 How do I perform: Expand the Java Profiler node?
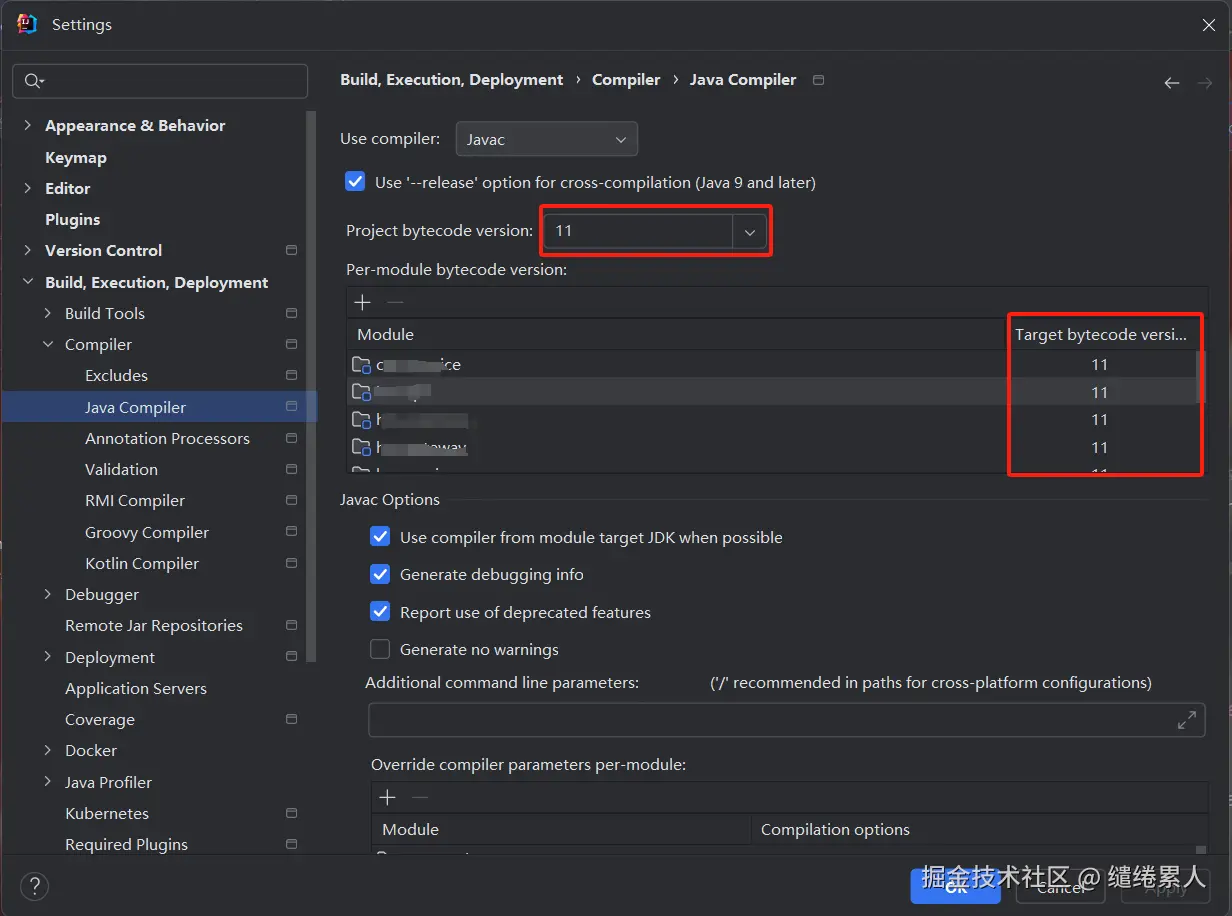point(48,782)
